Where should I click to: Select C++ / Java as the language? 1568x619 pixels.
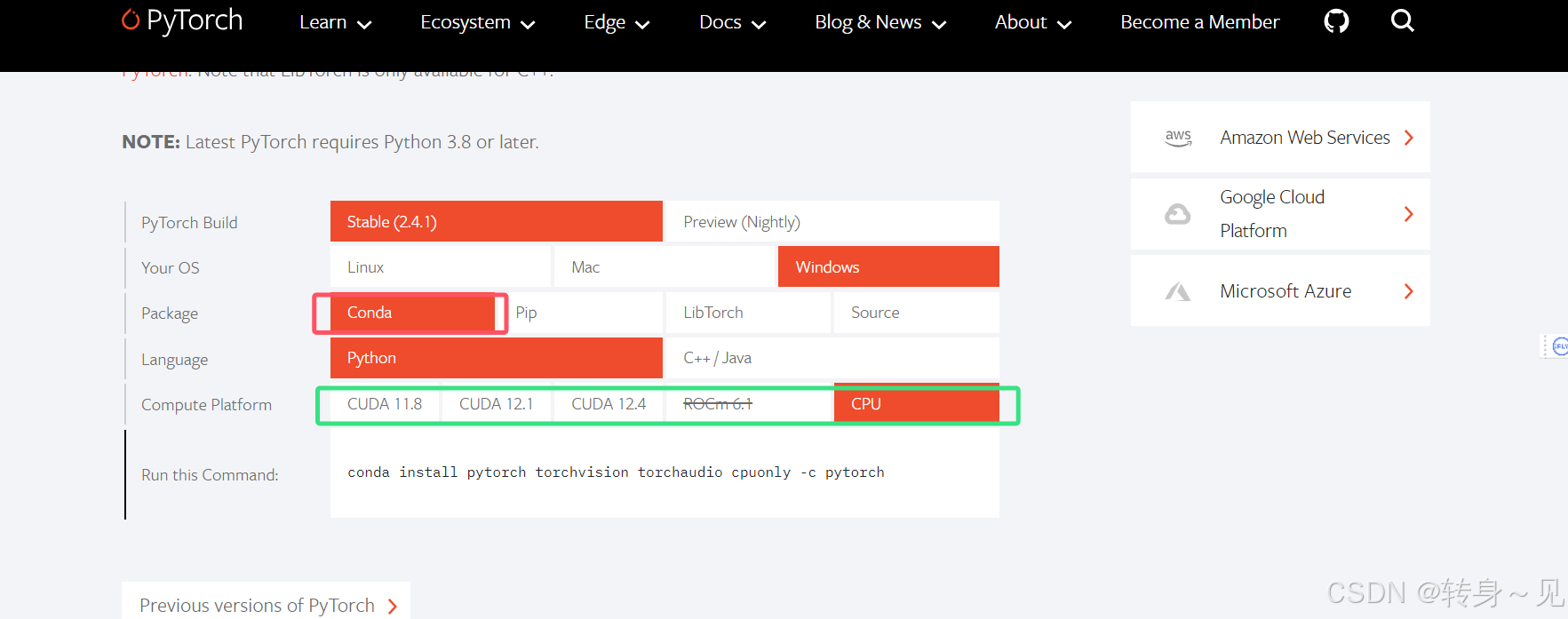click(832, 358)
